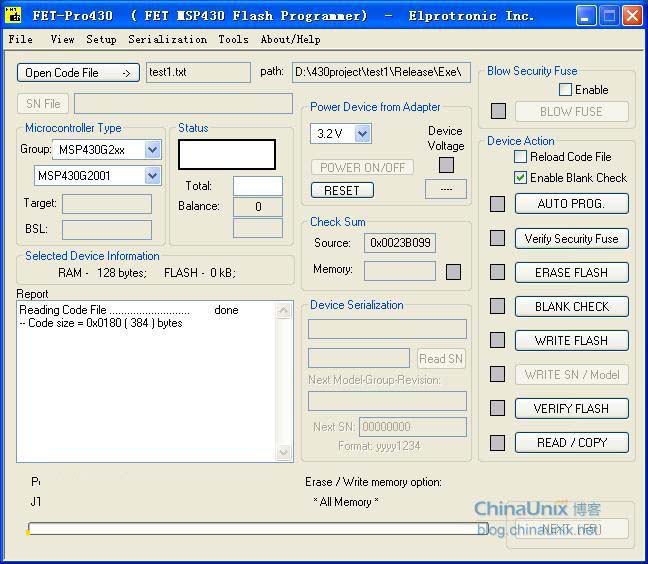Click status indicator beside ERASE FLASH

[497, 272]
